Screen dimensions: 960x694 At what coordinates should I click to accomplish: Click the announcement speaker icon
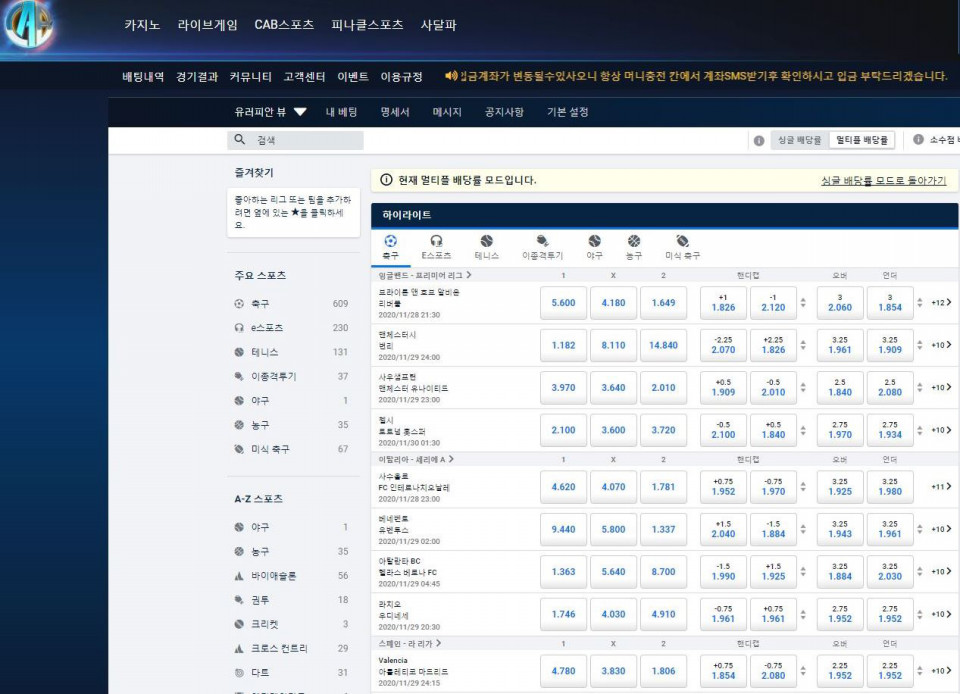tap(451, 76)
